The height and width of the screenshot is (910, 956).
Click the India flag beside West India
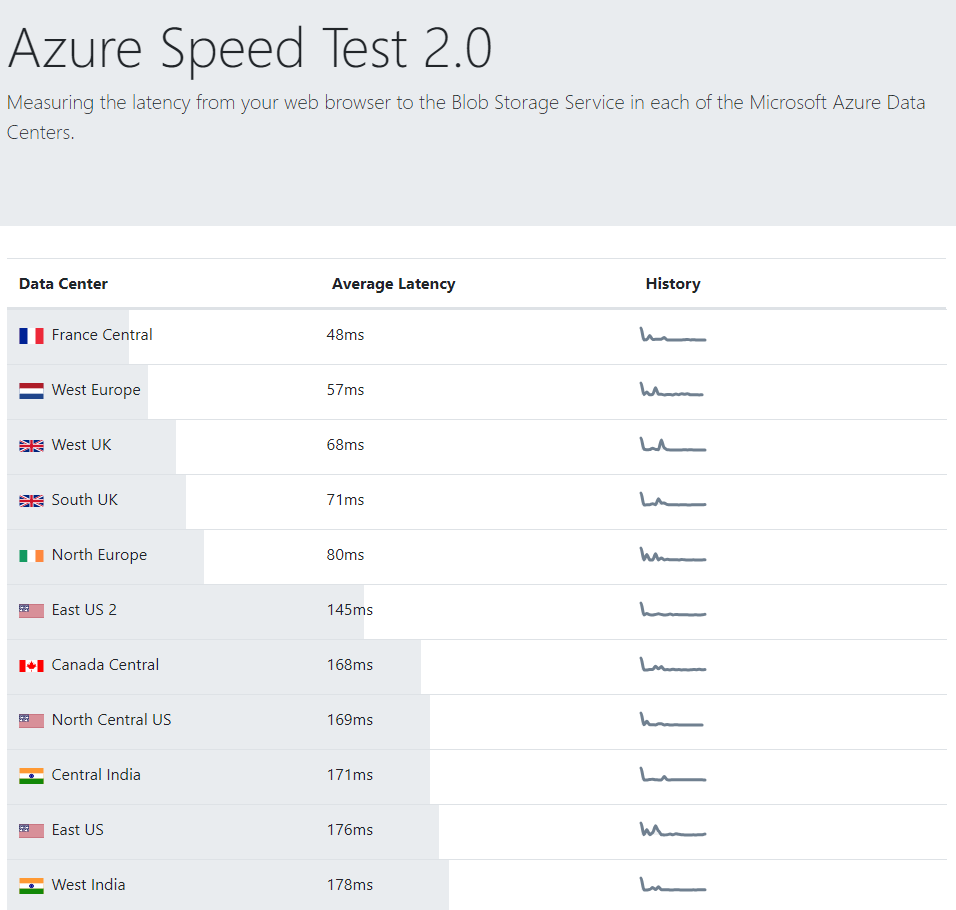[31, 886]
